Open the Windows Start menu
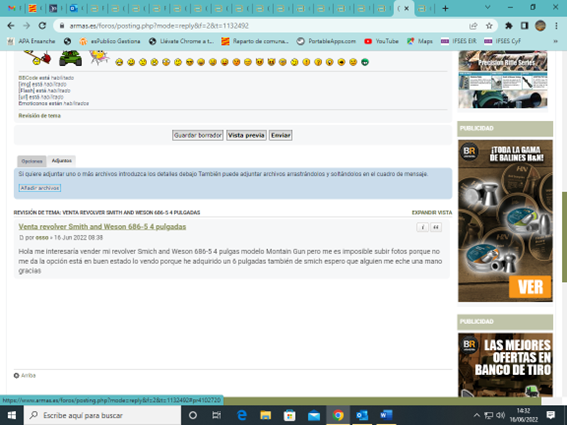The height and width of the screenshot is (425, 567). click(12, 415)
